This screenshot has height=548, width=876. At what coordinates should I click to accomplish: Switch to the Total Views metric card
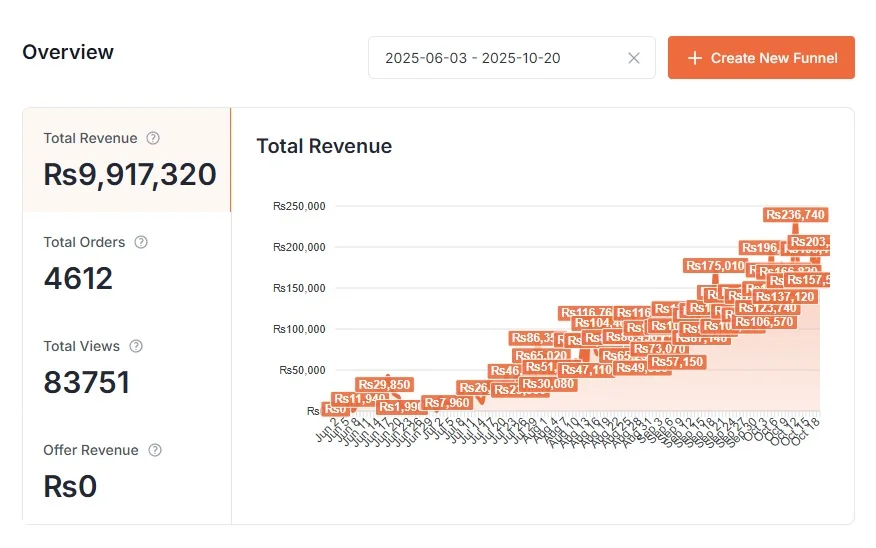[127, 368]
